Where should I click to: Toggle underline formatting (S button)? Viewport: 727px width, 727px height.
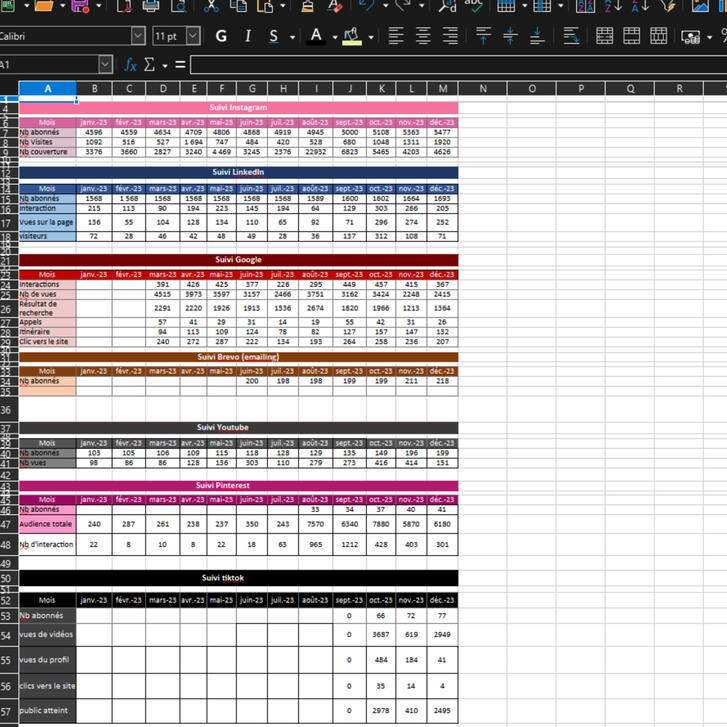click(274, 36)
